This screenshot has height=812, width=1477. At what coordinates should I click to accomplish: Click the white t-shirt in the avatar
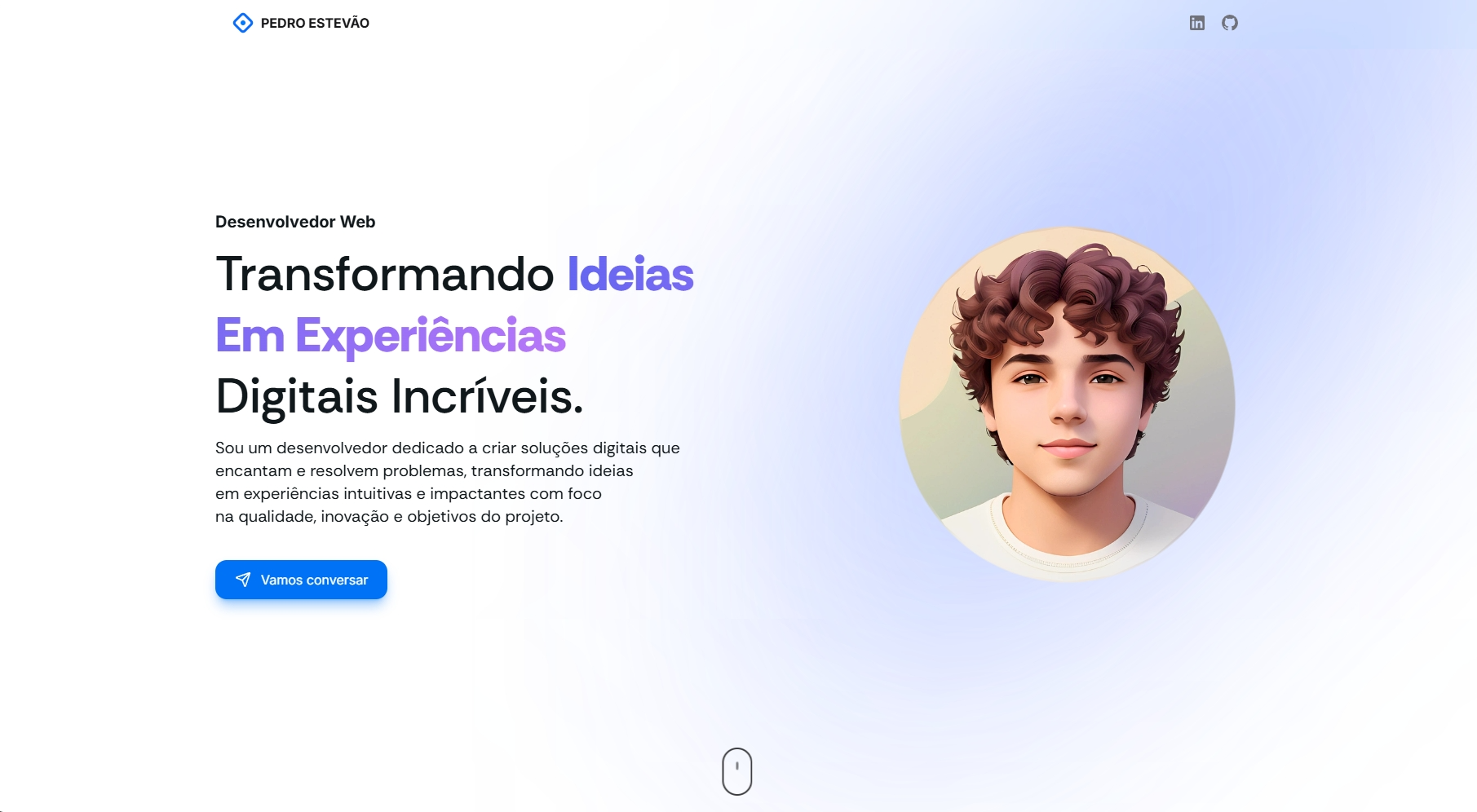tap(1068, 538)
